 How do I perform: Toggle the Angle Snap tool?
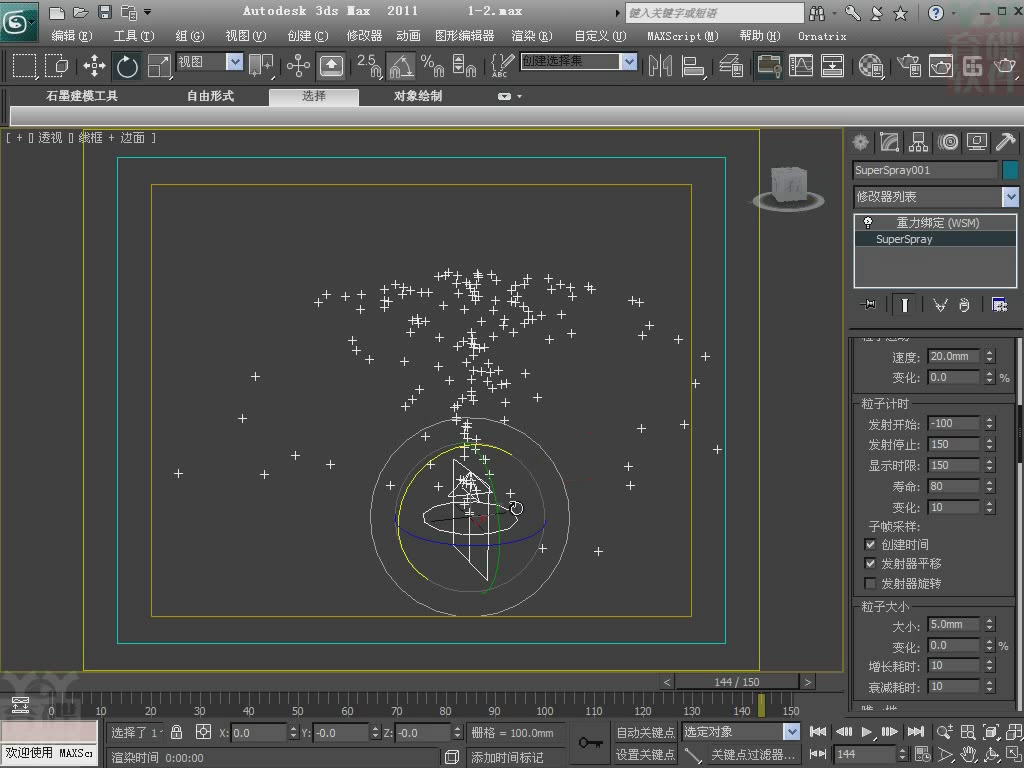(401, 65)
